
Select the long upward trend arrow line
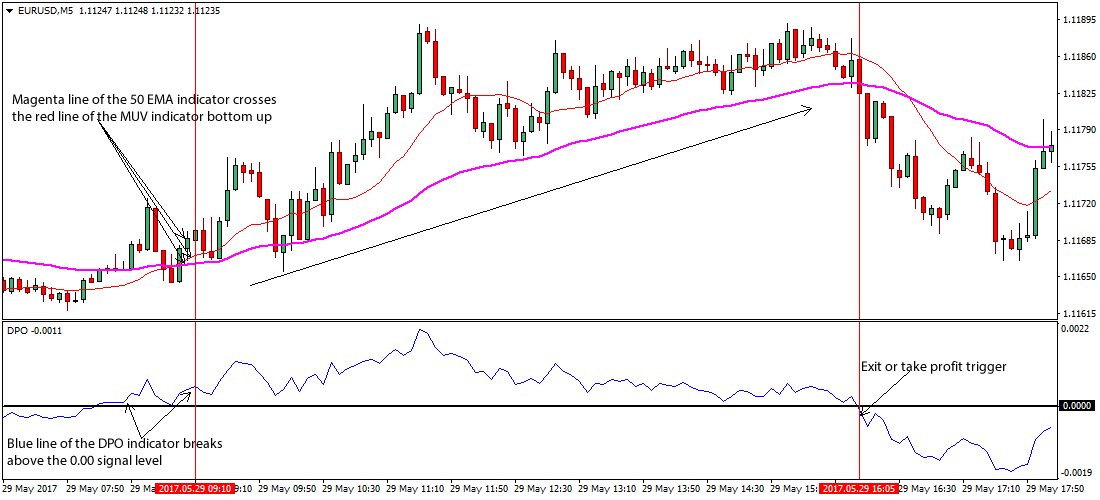pos(530,196)
